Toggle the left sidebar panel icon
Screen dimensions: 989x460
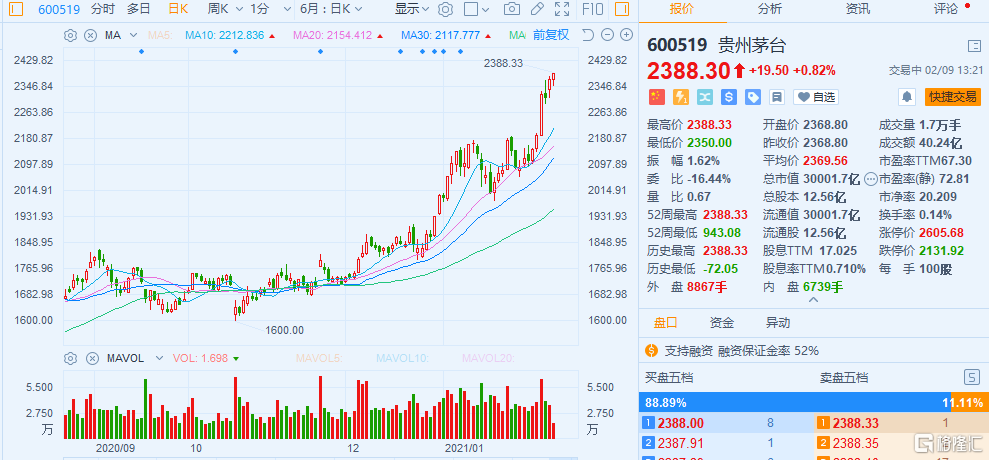tap(16, 9)
